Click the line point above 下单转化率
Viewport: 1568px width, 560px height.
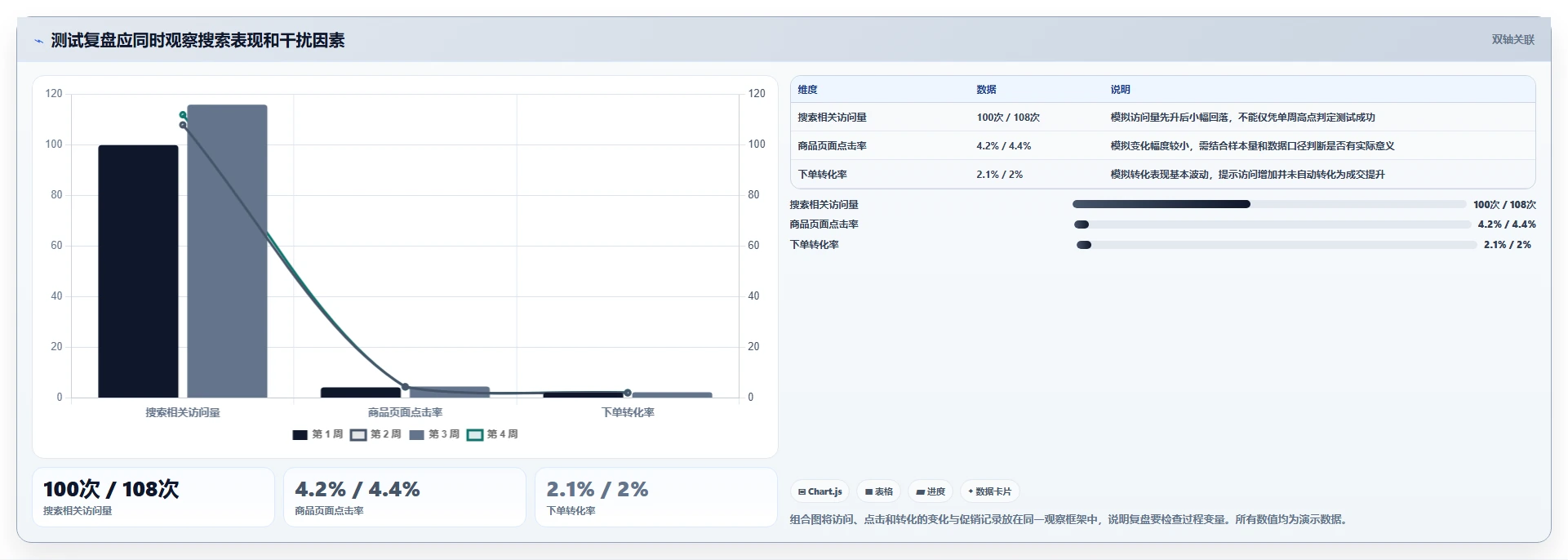coord(628,393)
